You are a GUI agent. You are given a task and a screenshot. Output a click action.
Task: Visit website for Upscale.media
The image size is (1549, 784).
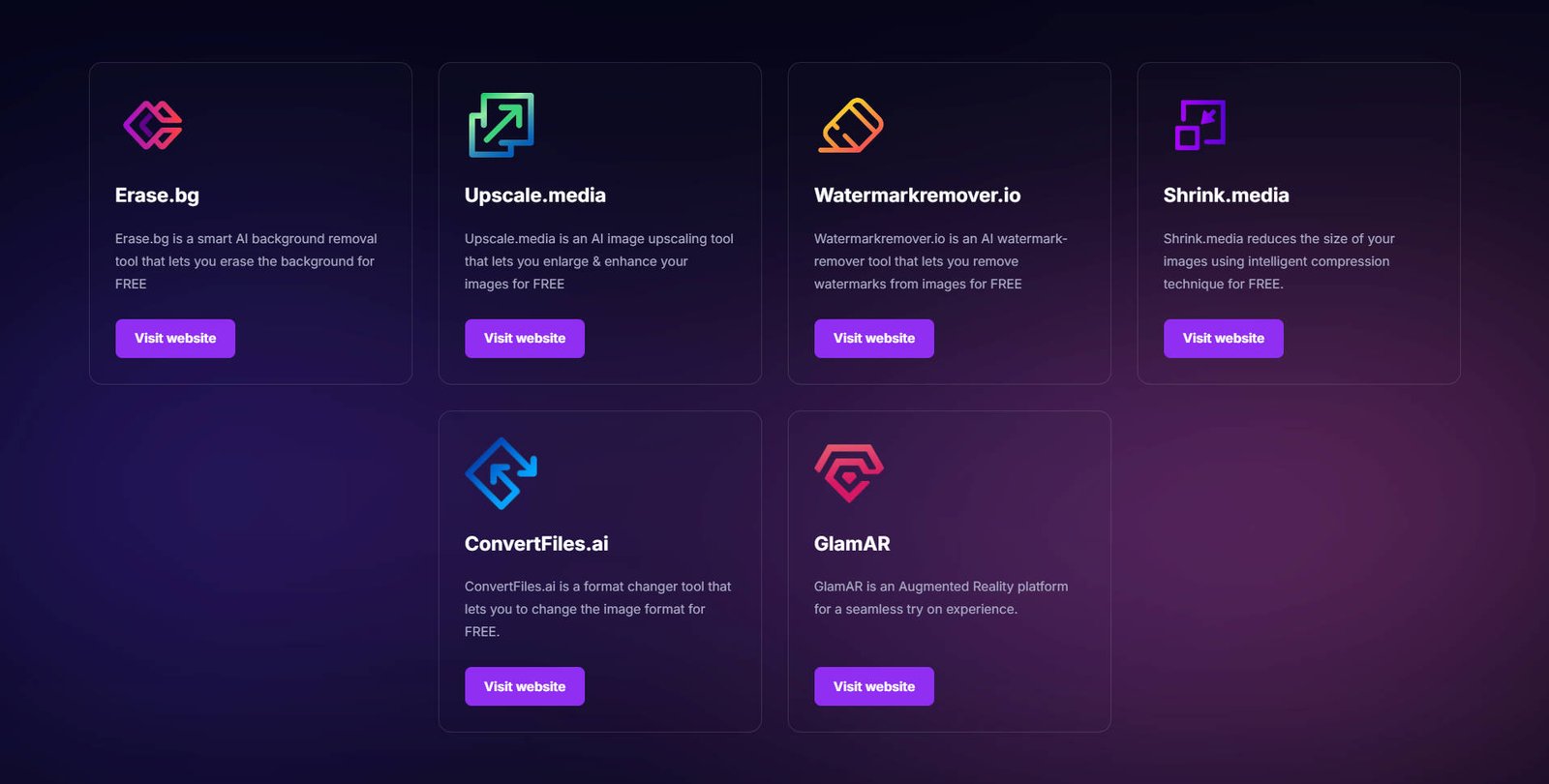point(525,339)
